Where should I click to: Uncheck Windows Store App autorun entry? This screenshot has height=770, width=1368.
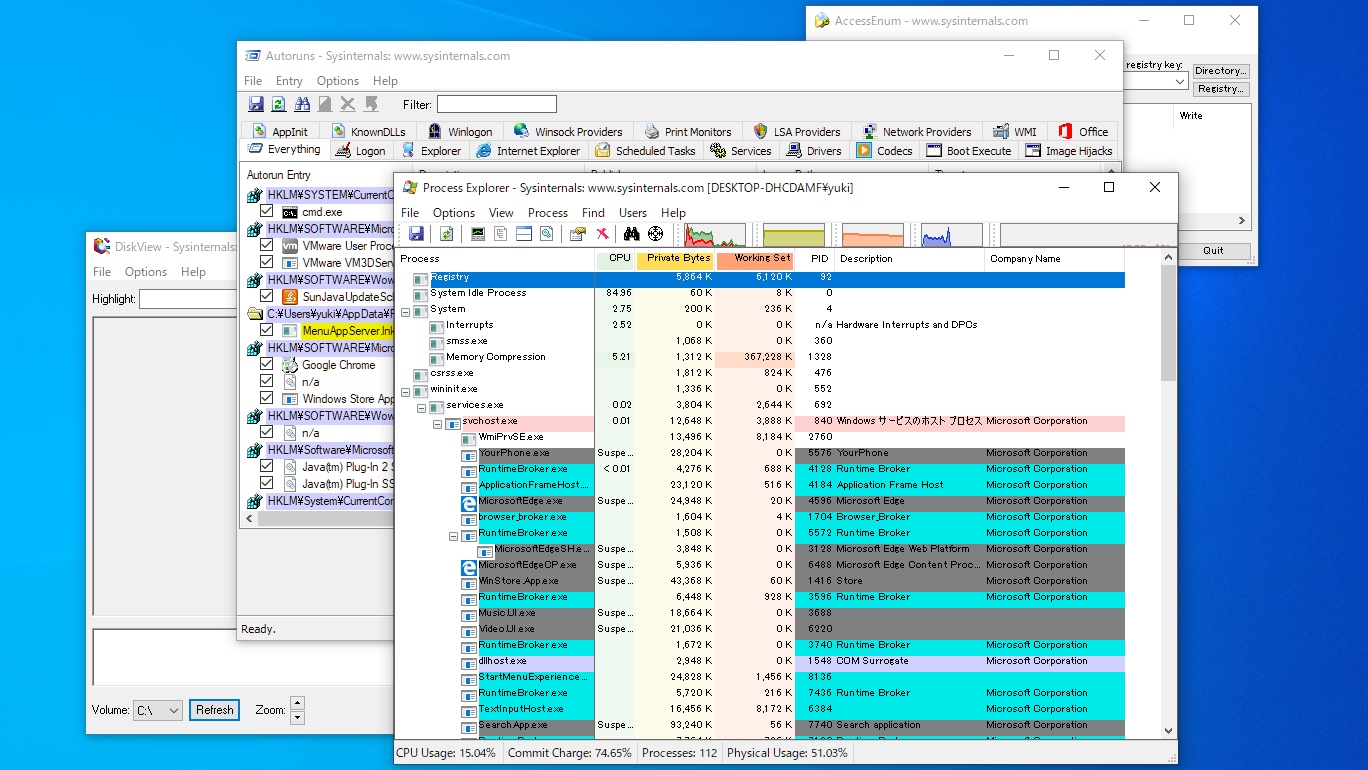pyautogui.click(x=267, y=398)
